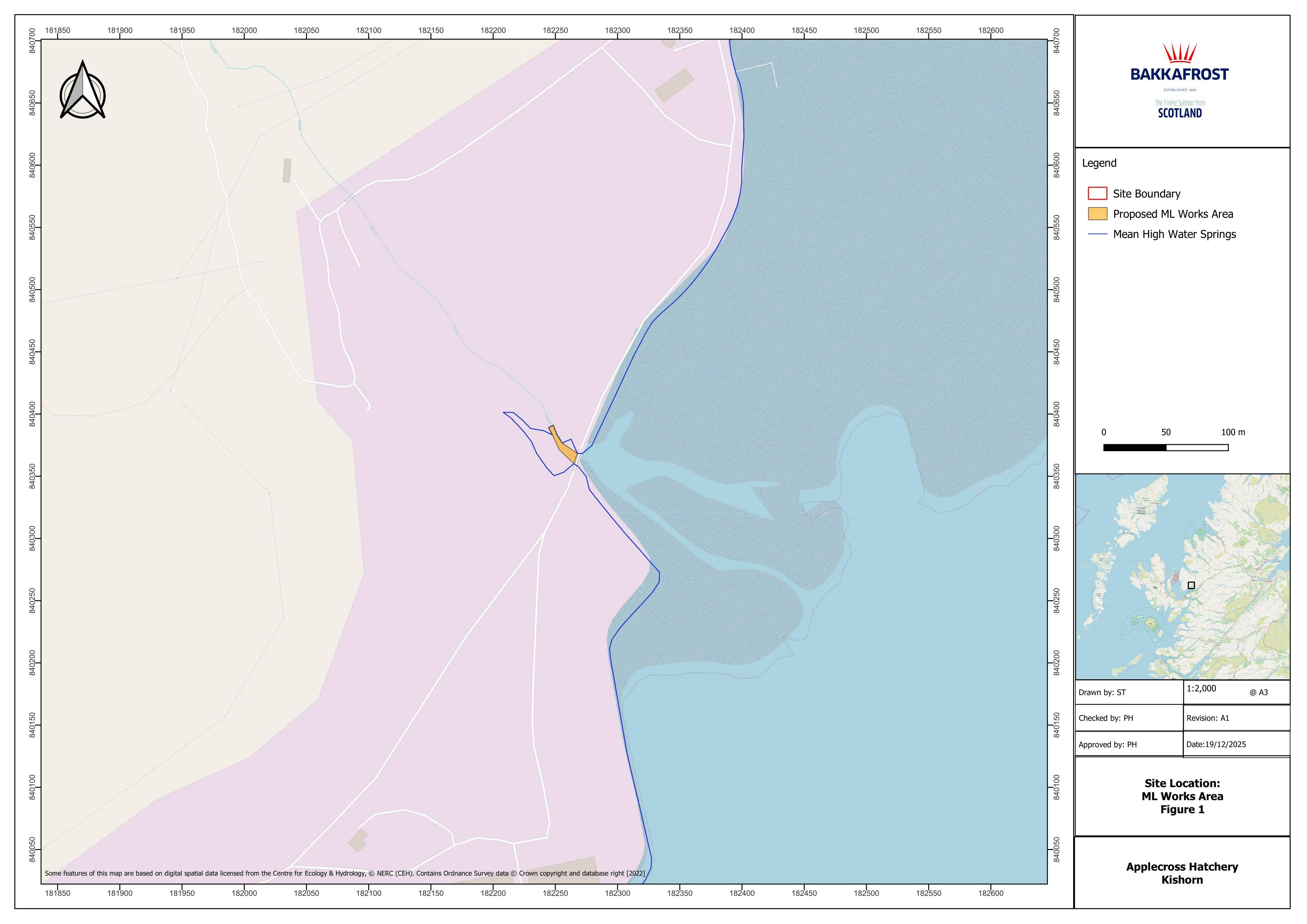This screenshot has height=924, width=1307.
Task: Click the Scotland inset overview map
Action: [x=1182, y=577]
